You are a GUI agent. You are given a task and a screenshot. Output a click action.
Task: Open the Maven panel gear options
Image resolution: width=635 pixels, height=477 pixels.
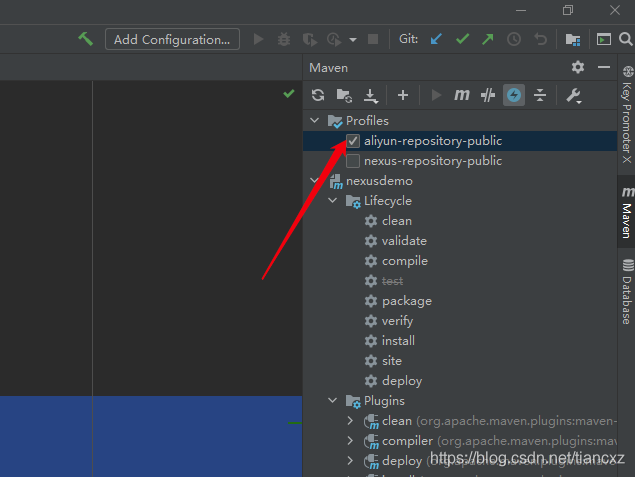pyautogui.click(x=577, y=67)
